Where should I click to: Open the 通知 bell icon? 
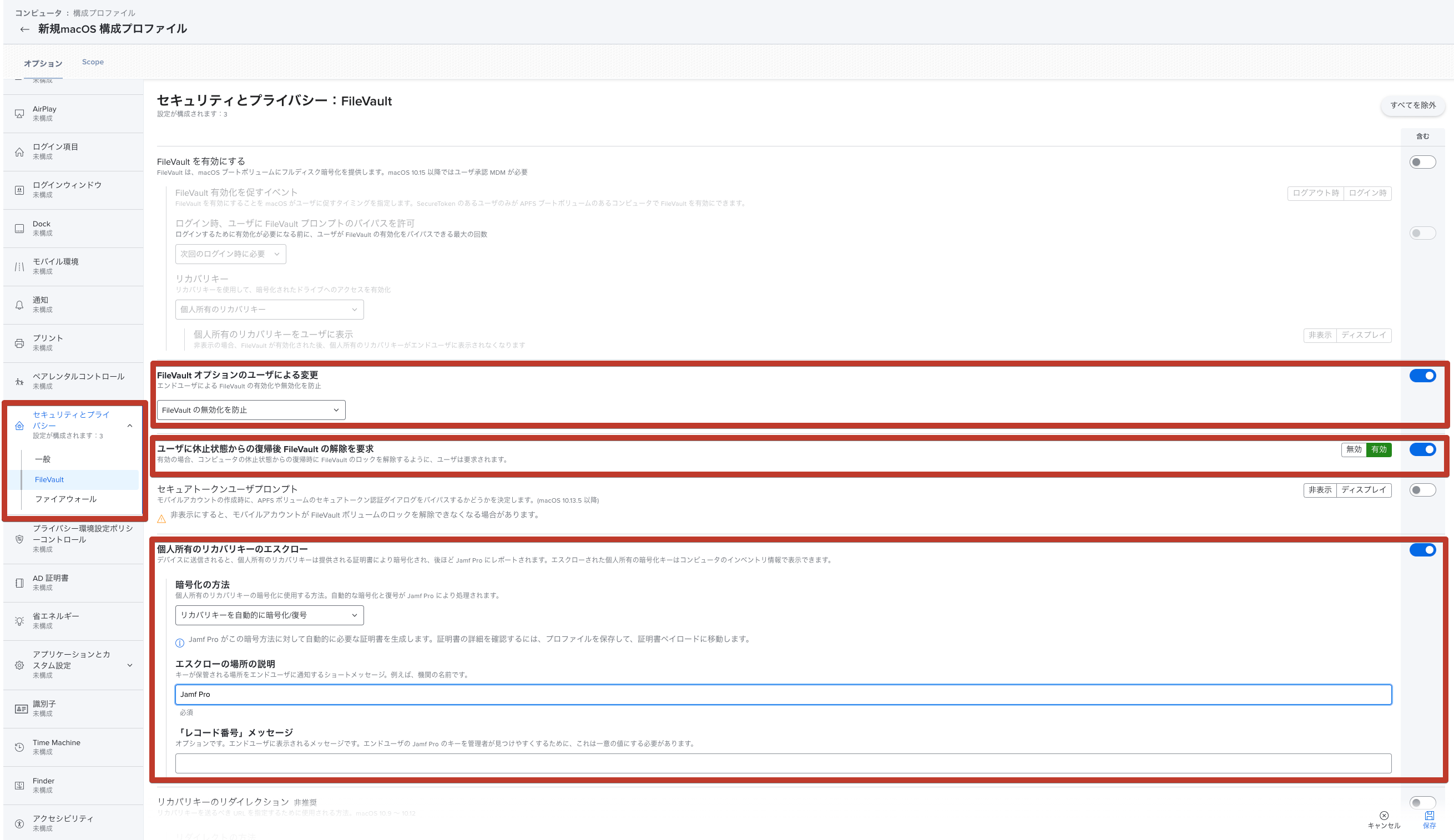click(x=19, y=305)
